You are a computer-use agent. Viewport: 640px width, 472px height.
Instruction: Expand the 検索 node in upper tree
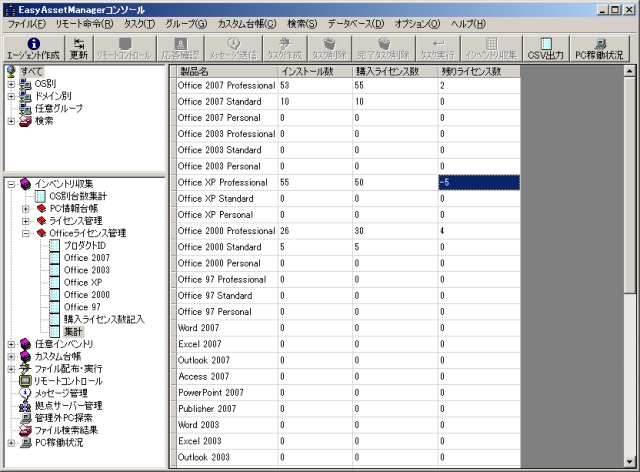[11, 121]
